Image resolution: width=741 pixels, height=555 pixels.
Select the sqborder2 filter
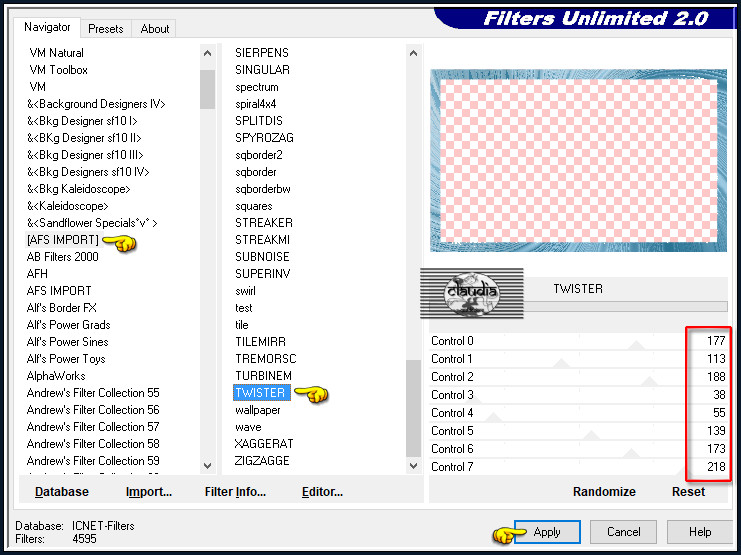(x=258, y=155)
